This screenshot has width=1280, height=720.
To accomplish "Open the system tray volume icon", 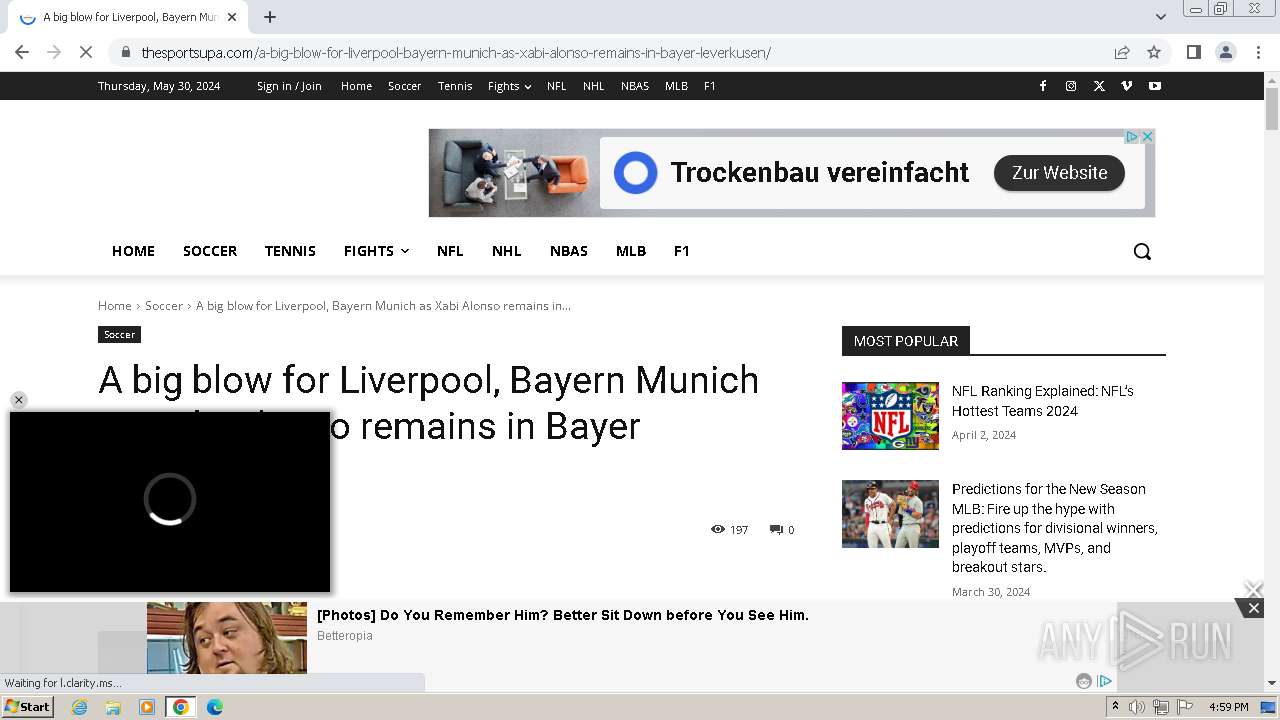I will (x=1137, y=707).
